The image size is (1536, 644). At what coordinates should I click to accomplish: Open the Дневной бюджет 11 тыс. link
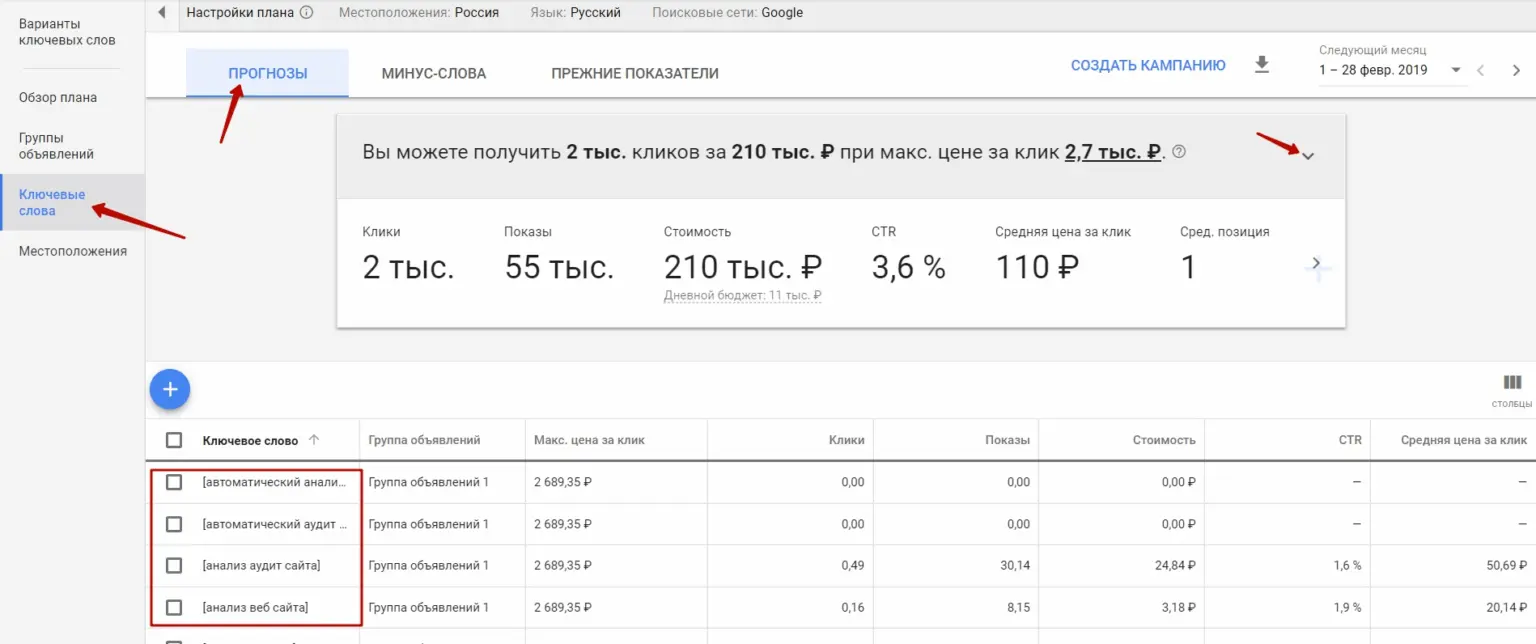pos(743,294)
